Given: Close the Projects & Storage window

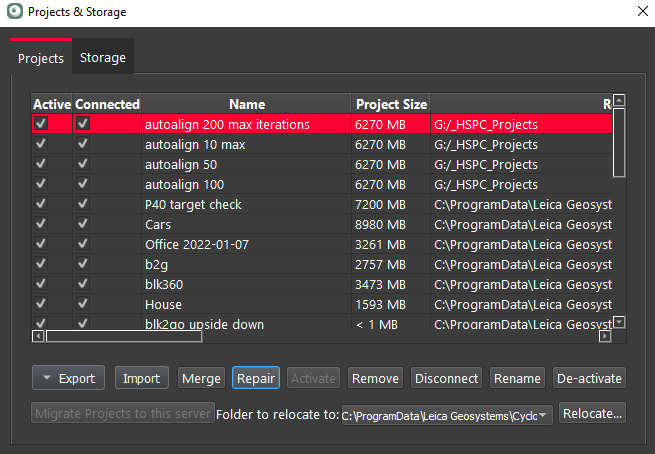Looking at the screenshot, I should click(x=641, y=12).
